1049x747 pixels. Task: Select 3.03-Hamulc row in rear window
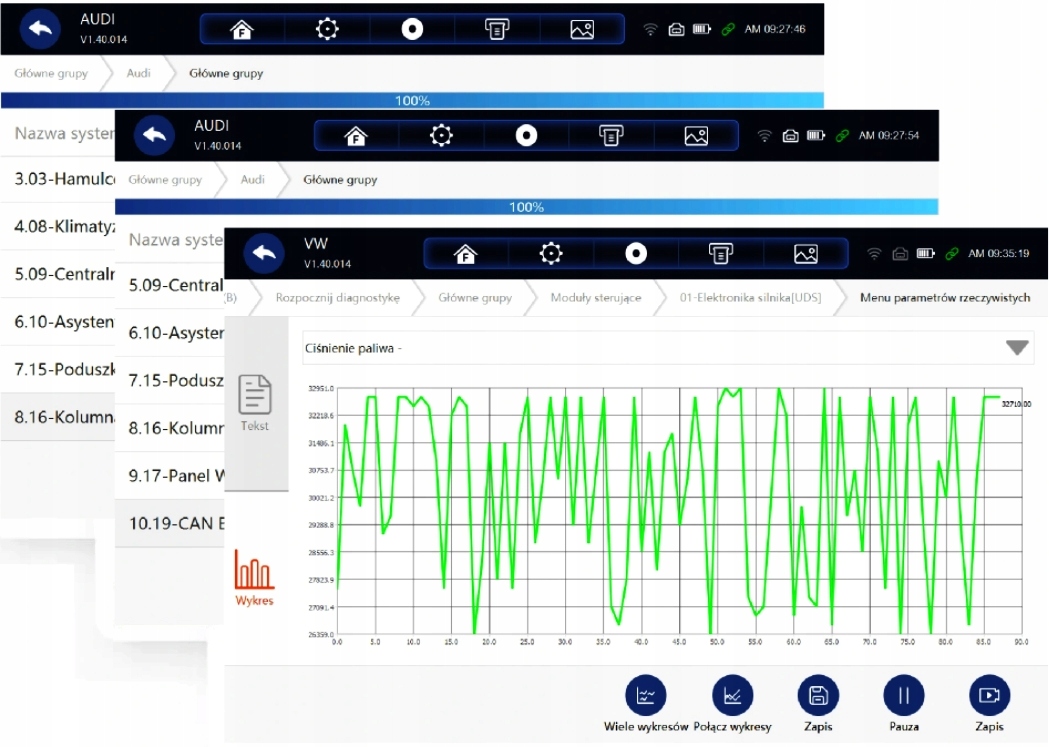(x=58, y=179)
